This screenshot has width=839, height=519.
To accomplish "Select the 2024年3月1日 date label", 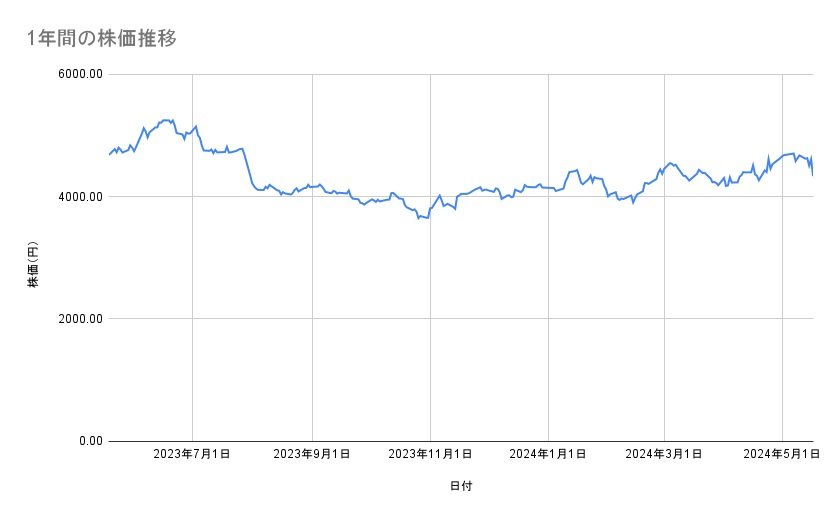I will pos(663,455).
